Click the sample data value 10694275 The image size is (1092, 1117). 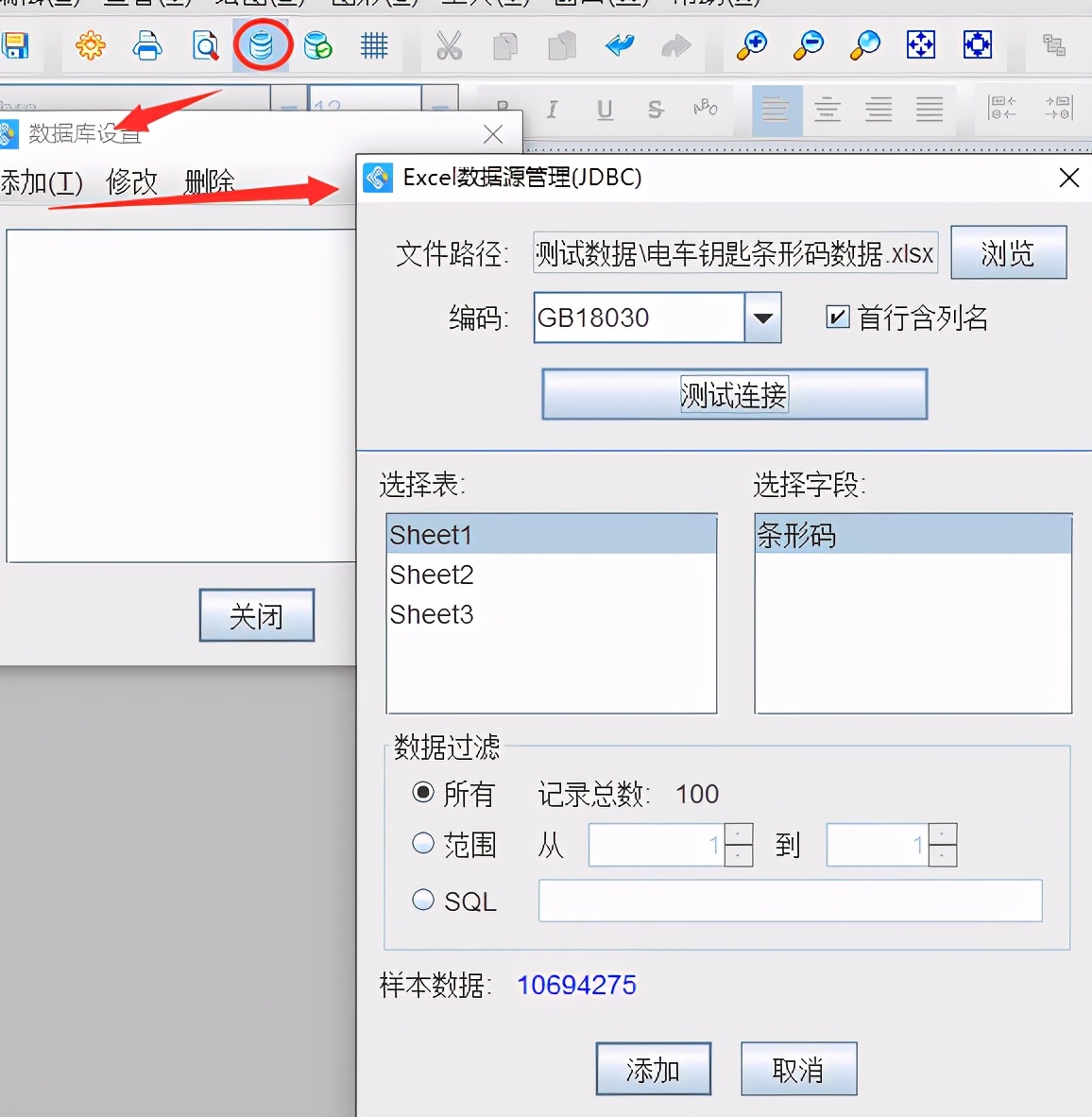[576, 985]
